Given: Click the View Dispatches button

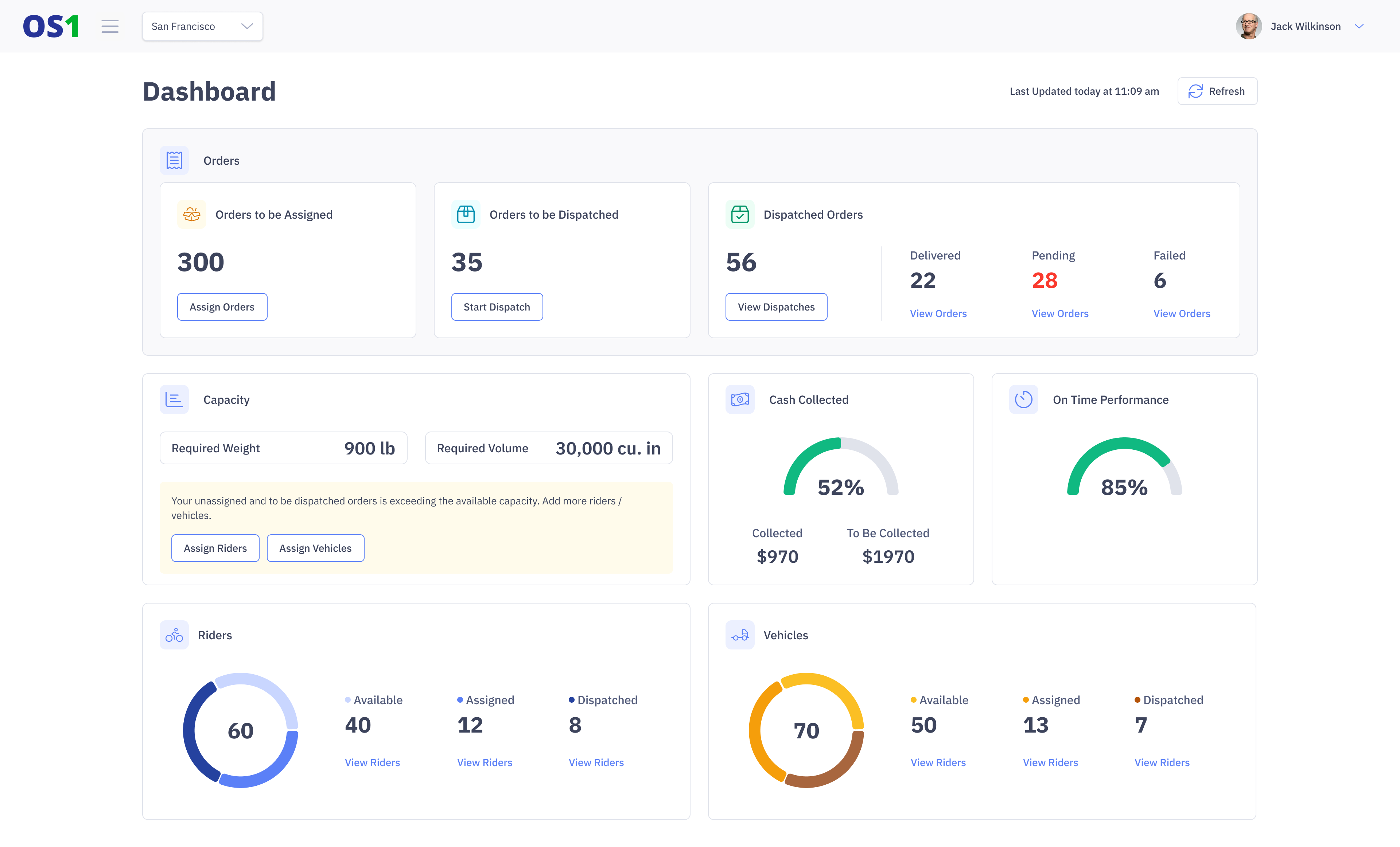Looking at the screenshot, I should point(776,307).
